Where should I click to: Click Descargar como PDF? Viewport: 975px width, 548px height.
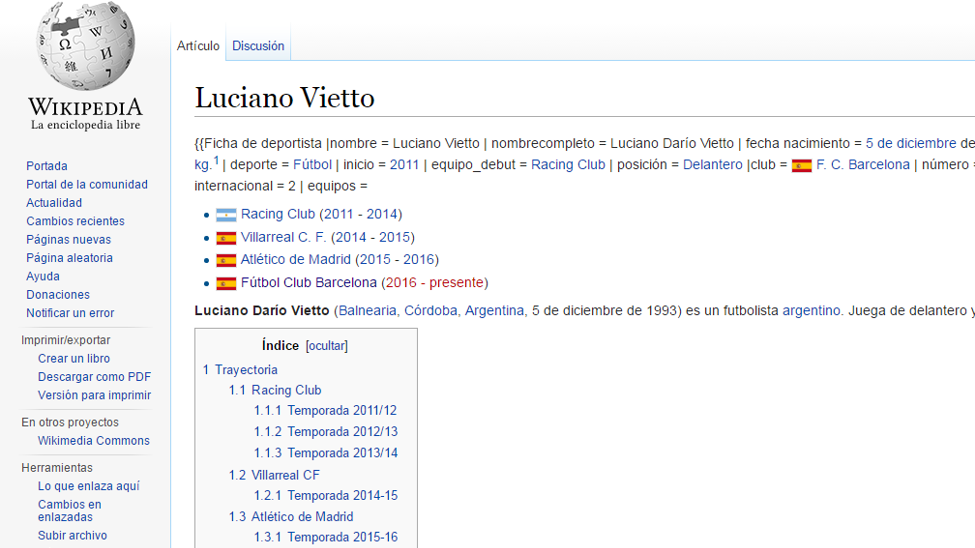click(x=94, y=377)
